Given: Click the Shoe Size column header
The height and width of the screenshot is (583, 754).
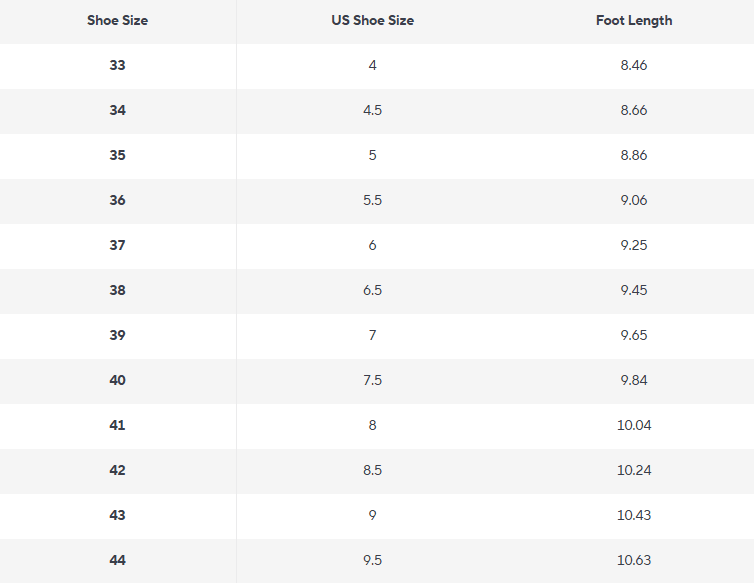Looking at the screenshot, I should tap(117, 21).
